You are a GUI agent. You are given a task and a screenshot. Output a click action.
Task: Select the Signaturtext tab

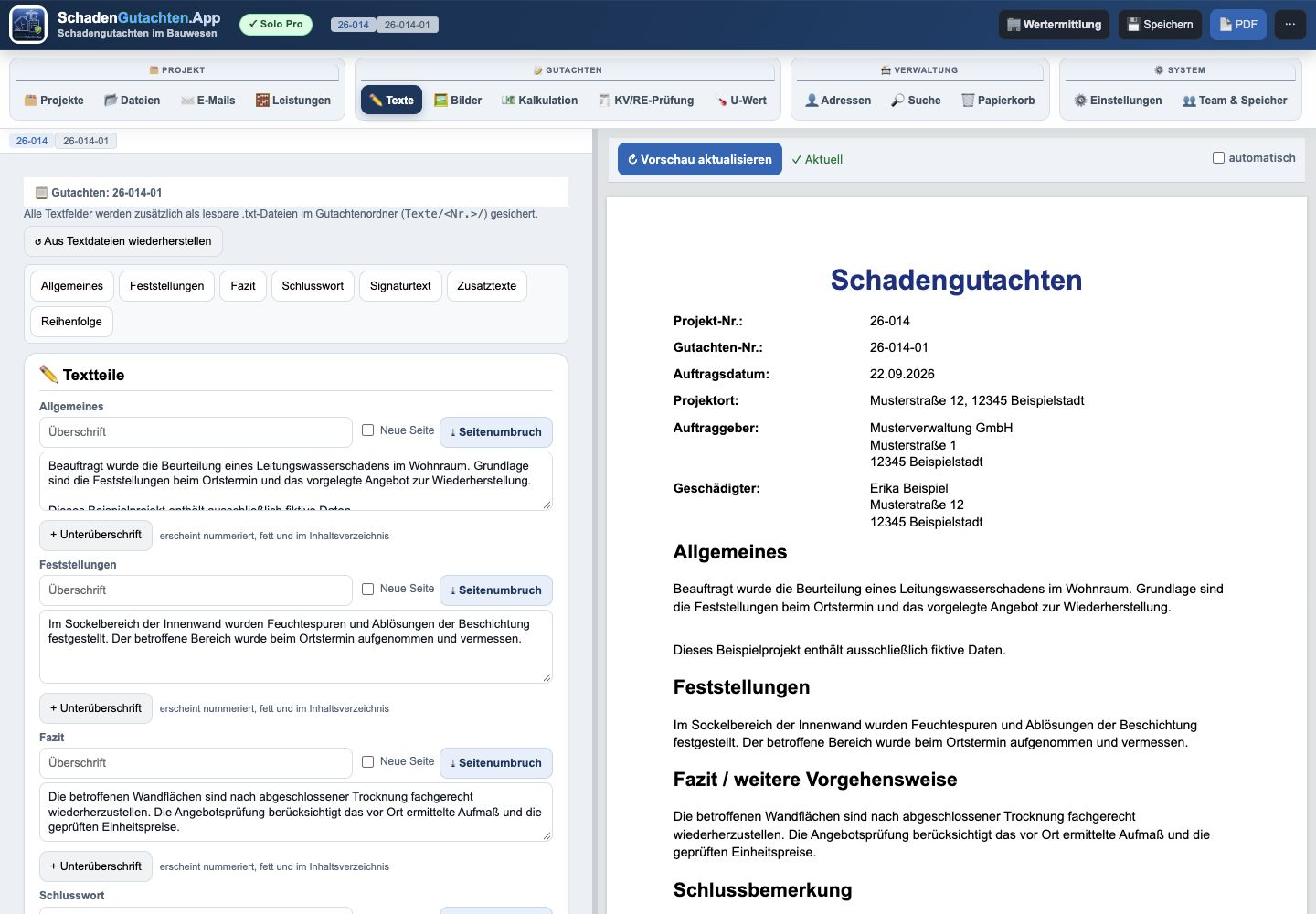pos(400,286)
